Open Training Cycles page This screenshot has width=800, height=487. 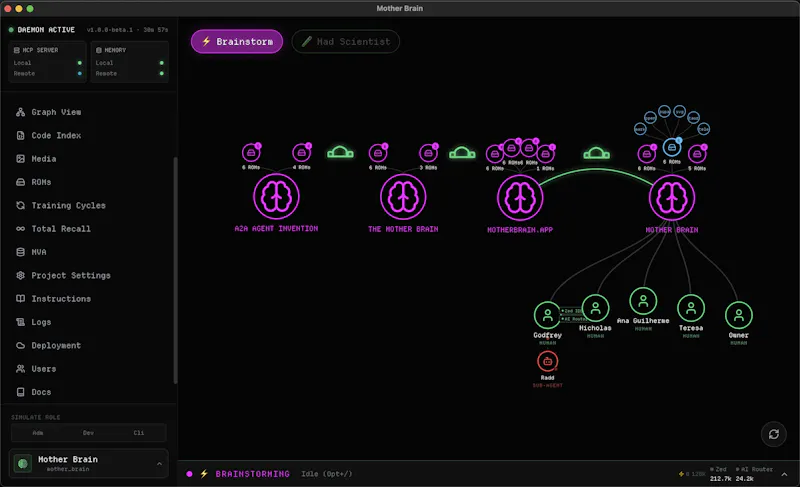click(61, 206)
